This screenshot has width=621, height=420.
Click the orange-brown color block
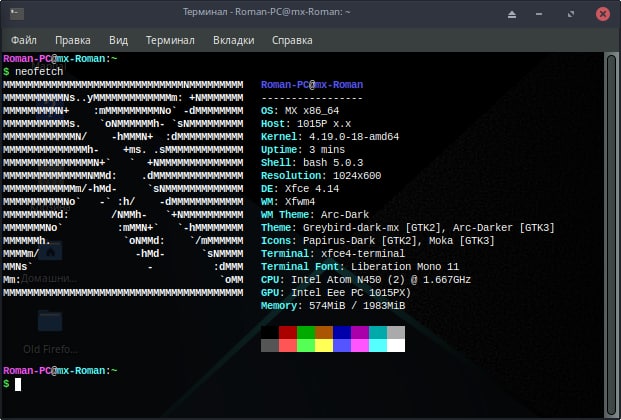point(324,332)
